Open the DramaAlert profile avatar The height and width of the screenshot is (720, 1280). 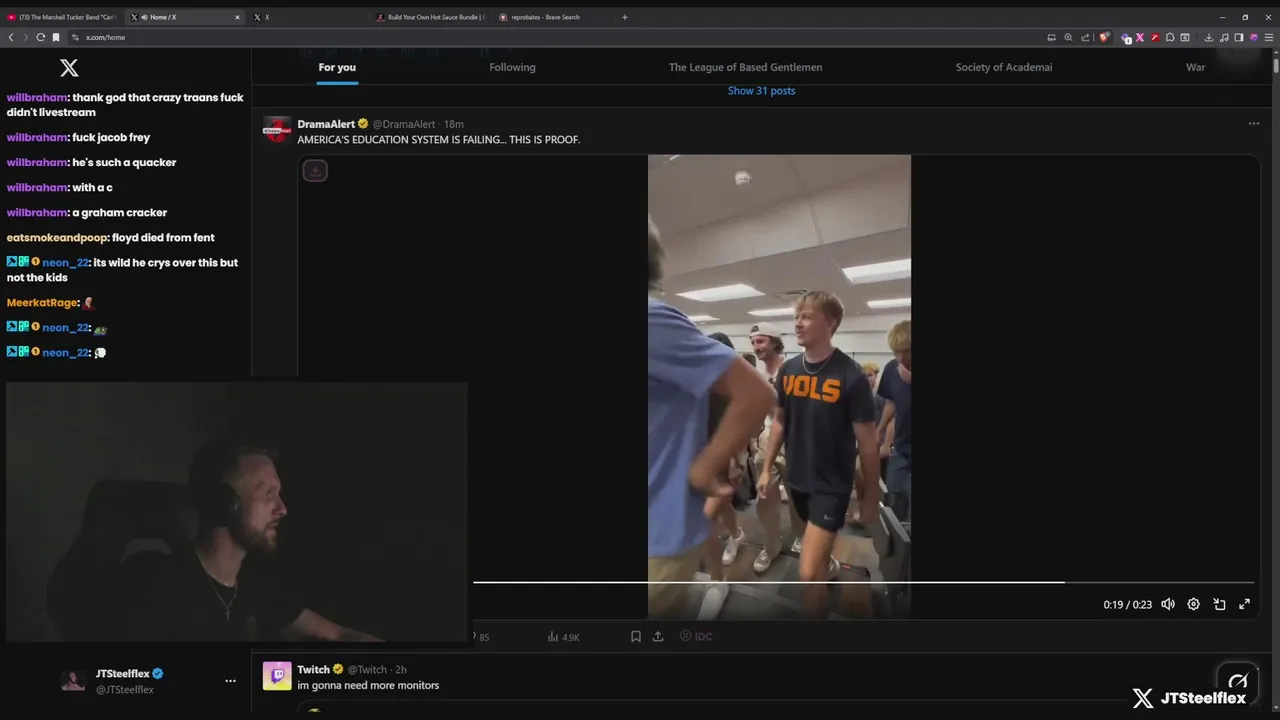tap(276, 129)
